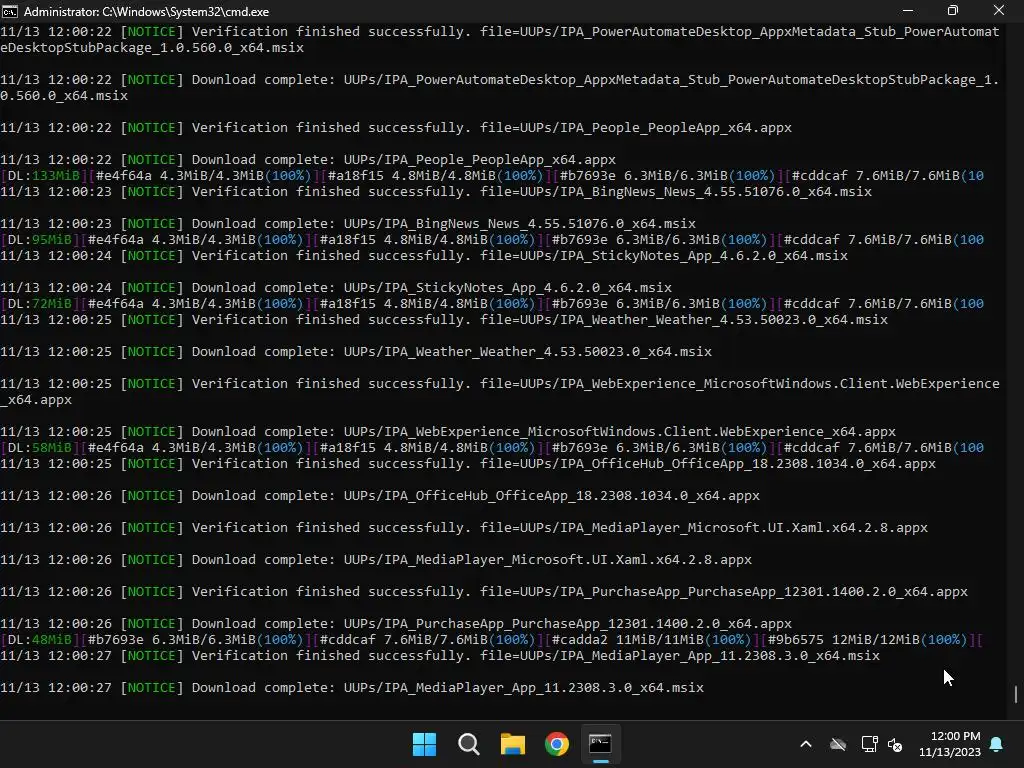Click line Download complete: IPA_MediaPlayer_Microsoft.UI.Xaml.x64.2.8.appx
This screenshot has width=1024, height=768.
tap(376, 560)
